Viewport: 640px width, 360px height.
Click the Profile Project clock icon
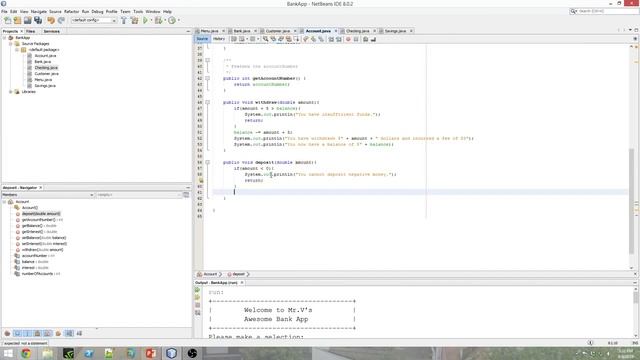172,20
